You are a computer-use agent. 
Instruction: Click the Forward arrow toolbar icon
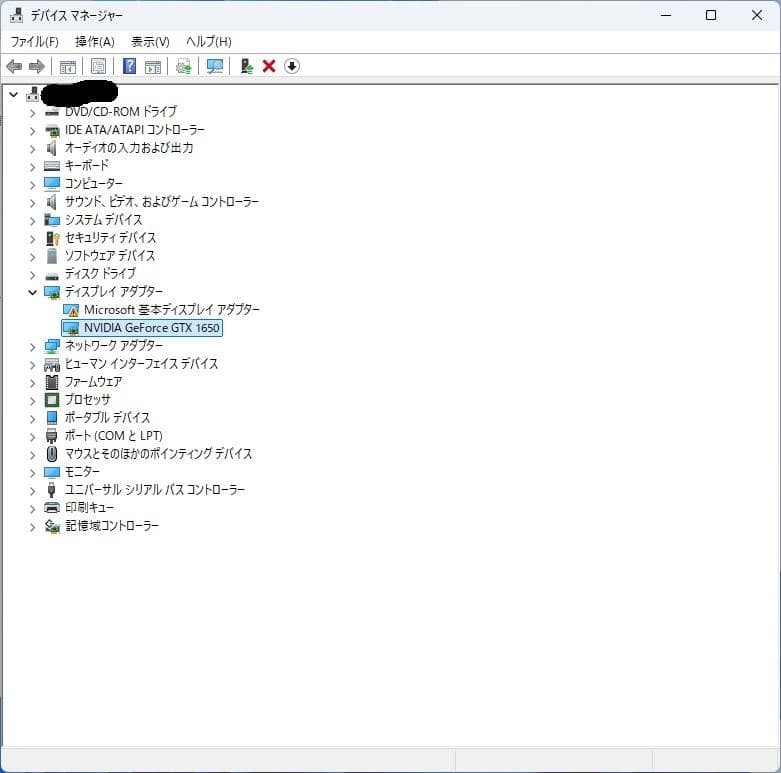point(37,66)
